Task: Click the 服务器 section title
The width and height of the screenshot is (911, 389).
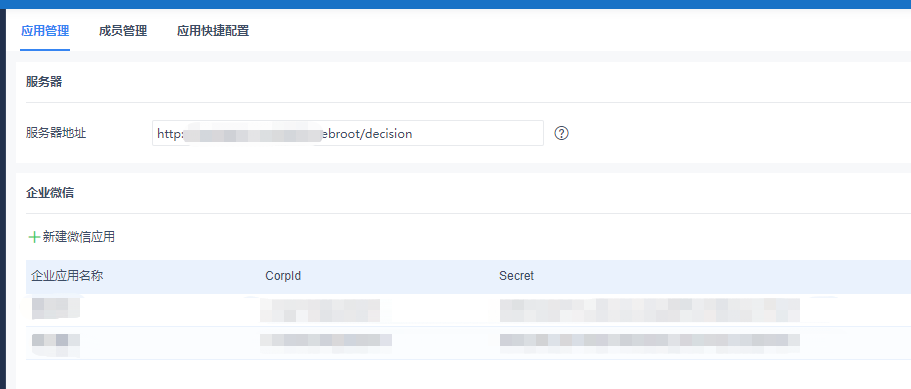Action: [x=44, y=82]
